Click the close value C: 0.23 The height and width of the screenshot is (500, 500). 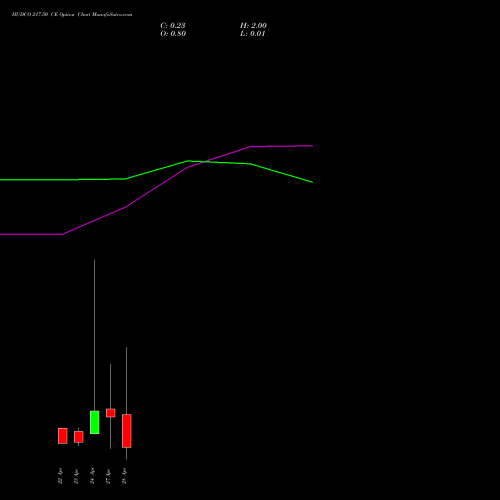(x=173, y=26)
